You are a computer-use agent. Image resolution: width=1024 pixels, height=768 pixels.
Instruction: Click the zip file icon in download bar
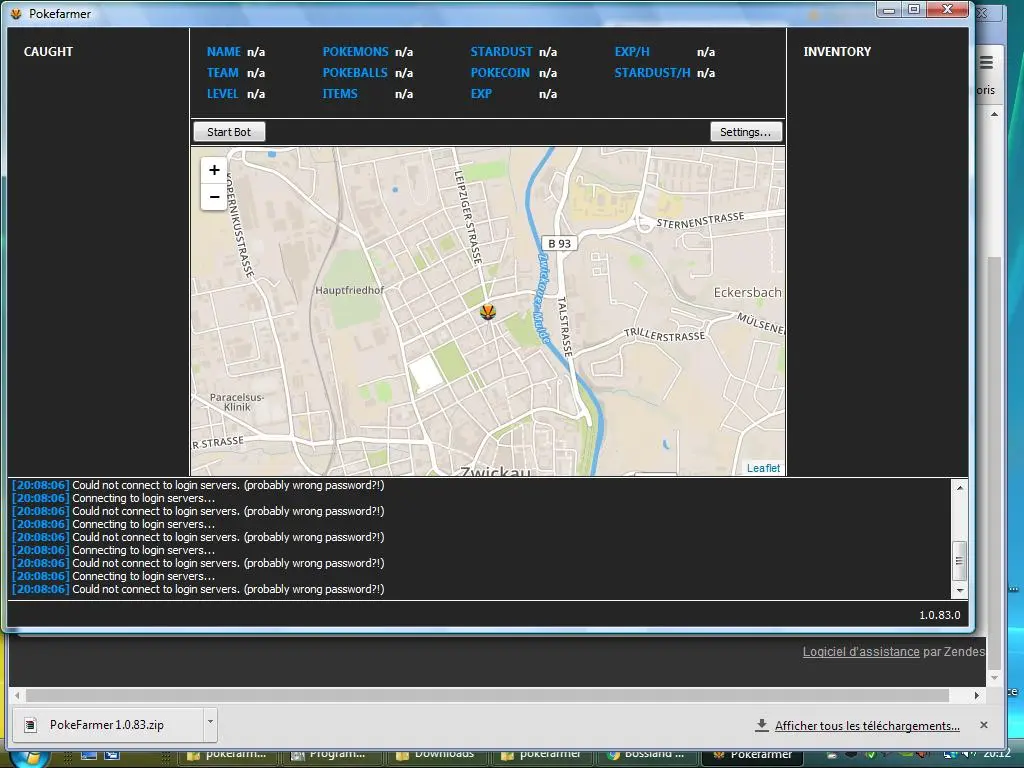click(x=30, y=725)
